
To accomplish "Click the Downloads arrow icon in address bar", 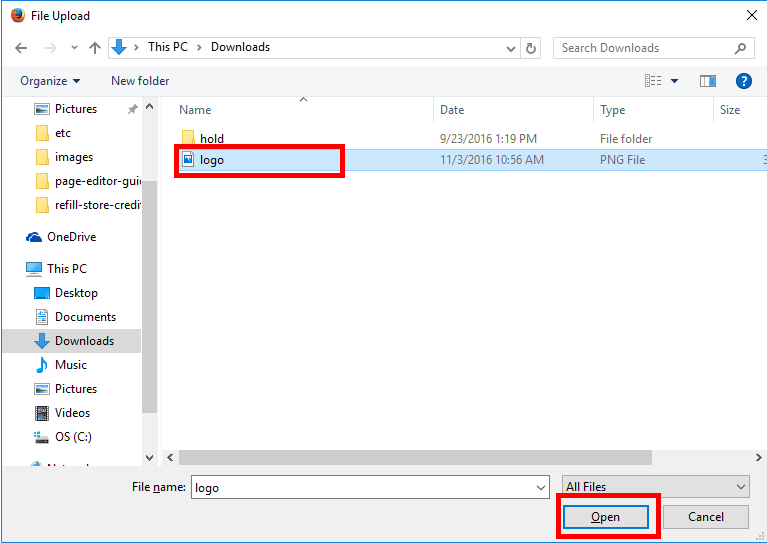I will (x=119, y=47).
